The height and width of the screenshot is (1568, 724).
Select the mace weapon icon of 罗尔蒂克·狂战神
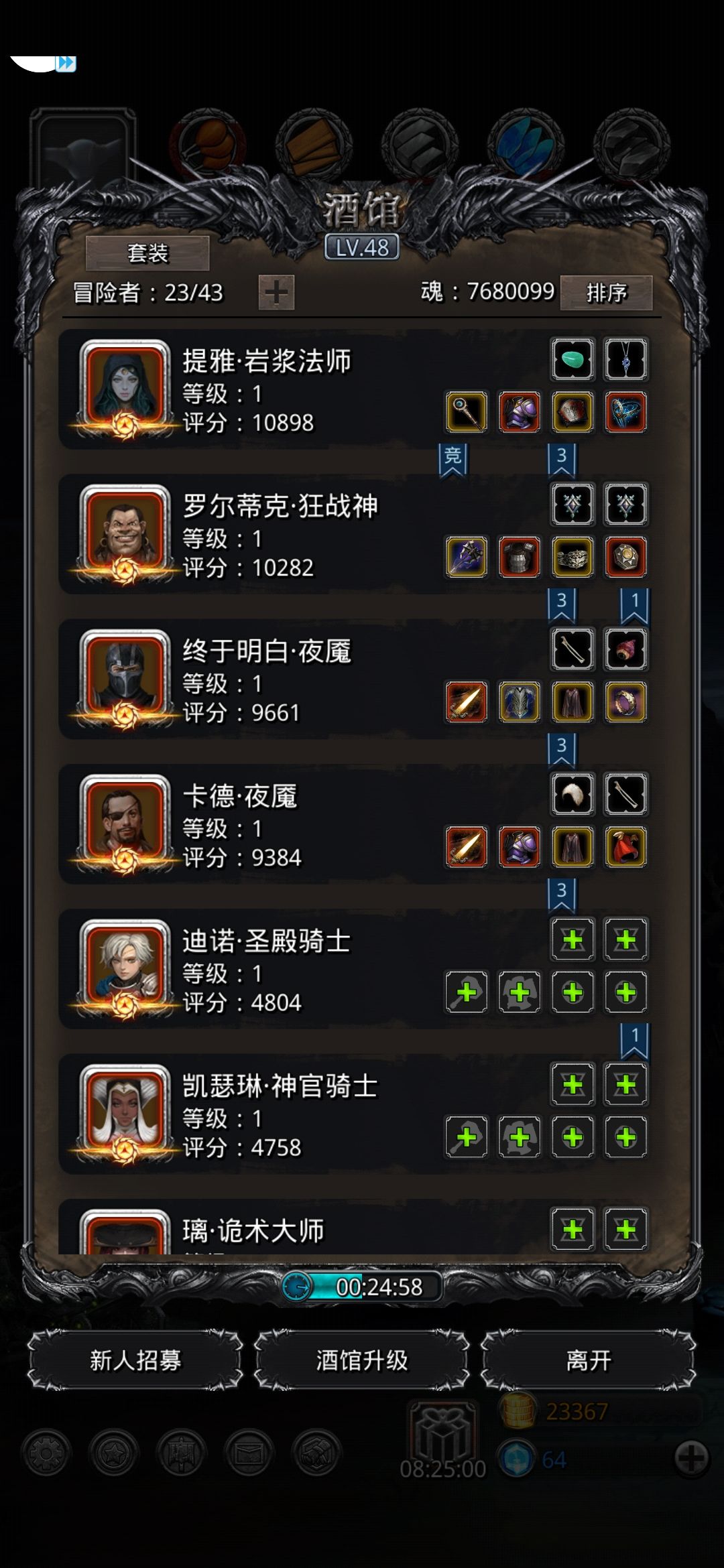pyautogui.click(x=466, y=557)
